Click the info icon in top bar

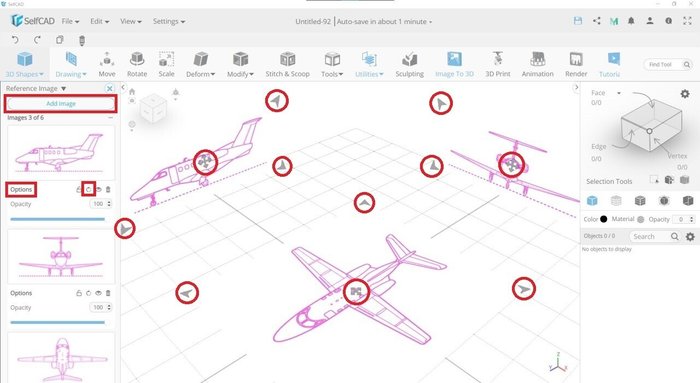point(669,21)
